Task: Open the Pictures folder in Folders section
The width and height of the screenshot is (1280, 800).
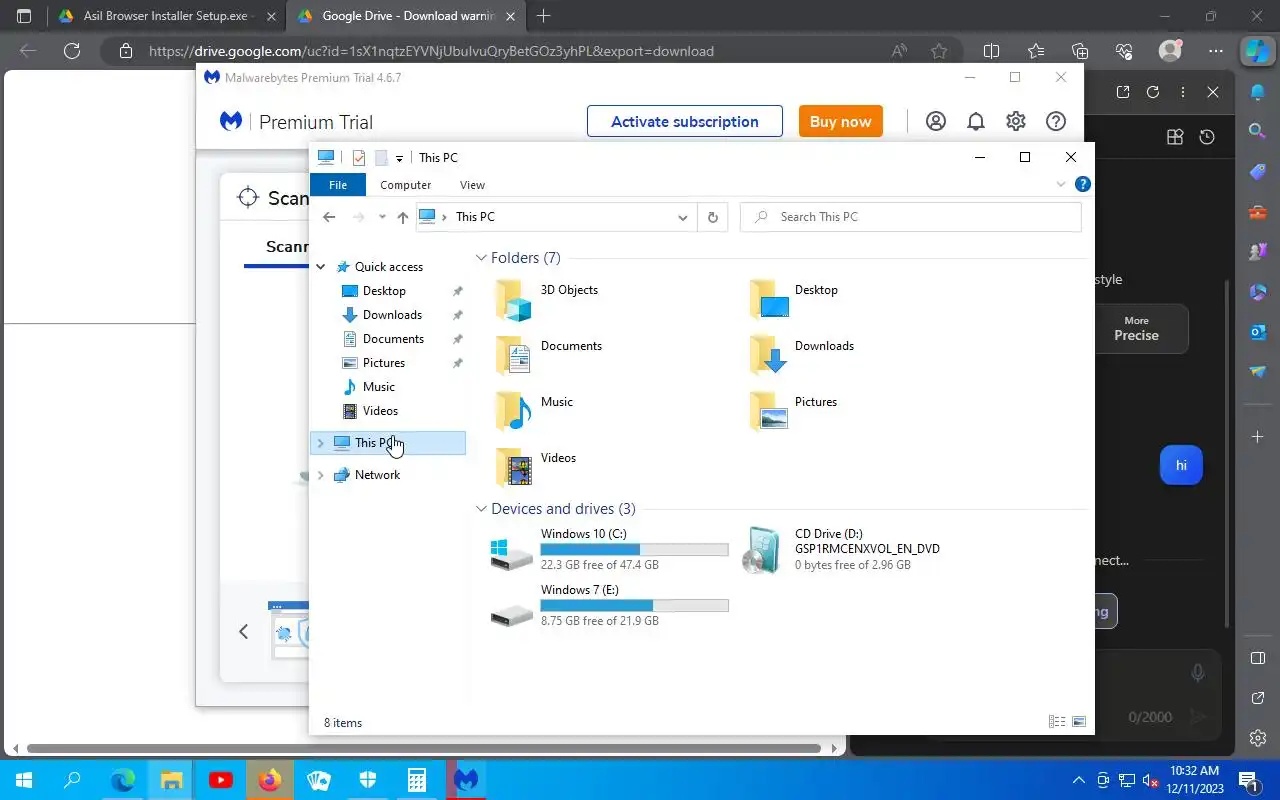Action: tap(794, 412)
